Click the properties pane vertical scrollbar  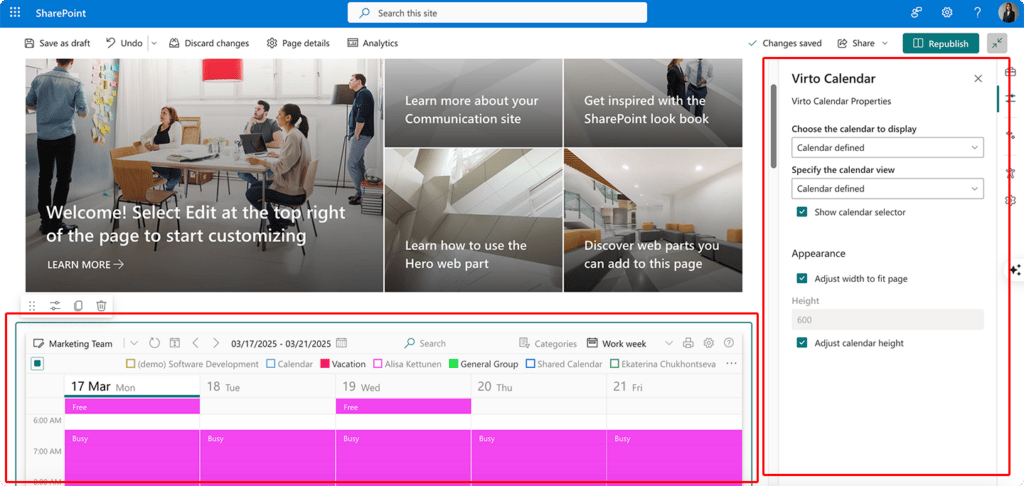[x=774, y=126]
